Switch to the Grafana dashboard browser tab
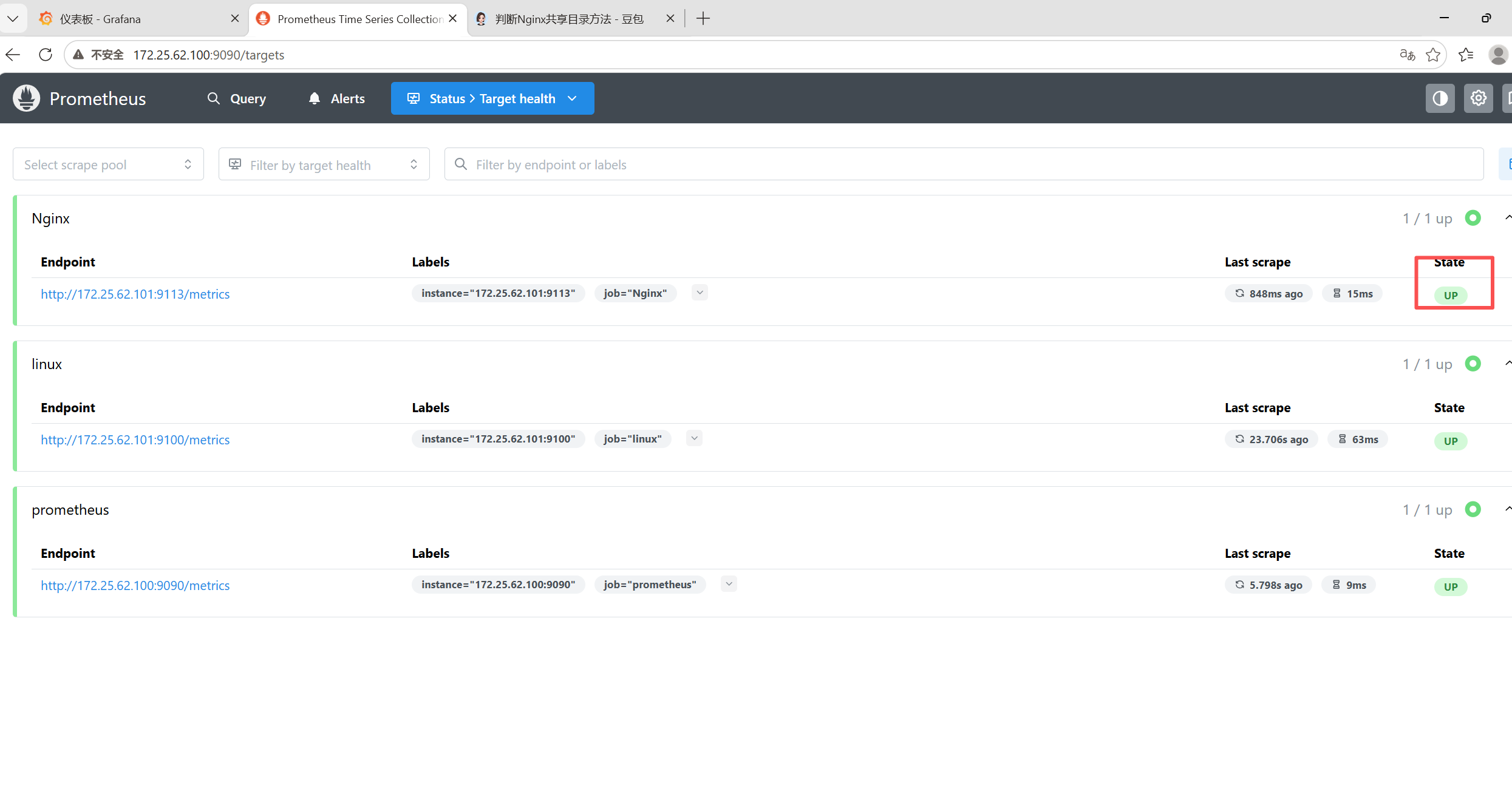 (138, 19)
